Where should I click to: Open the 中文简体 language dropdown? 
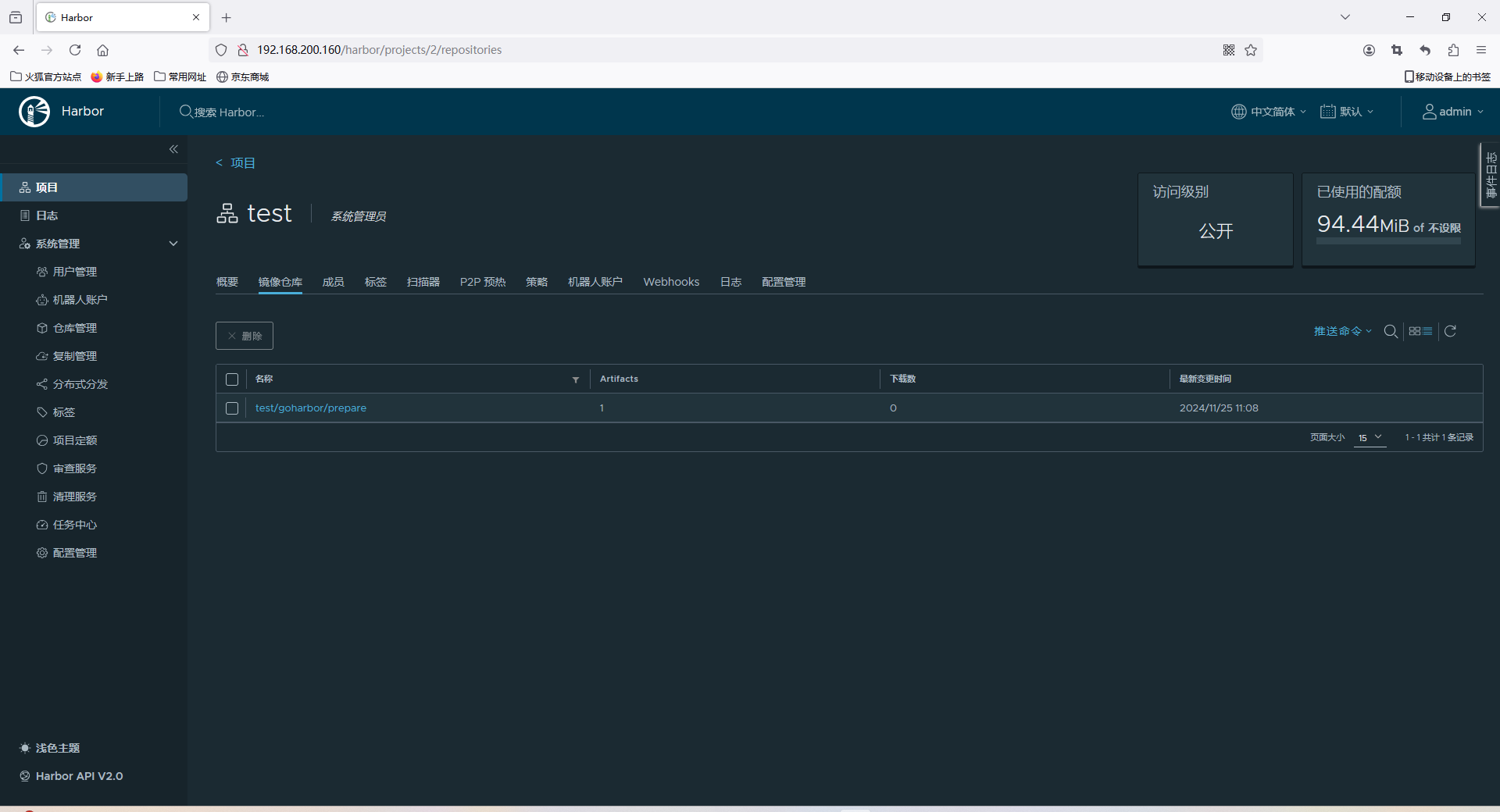click(x=1269, y=112)
